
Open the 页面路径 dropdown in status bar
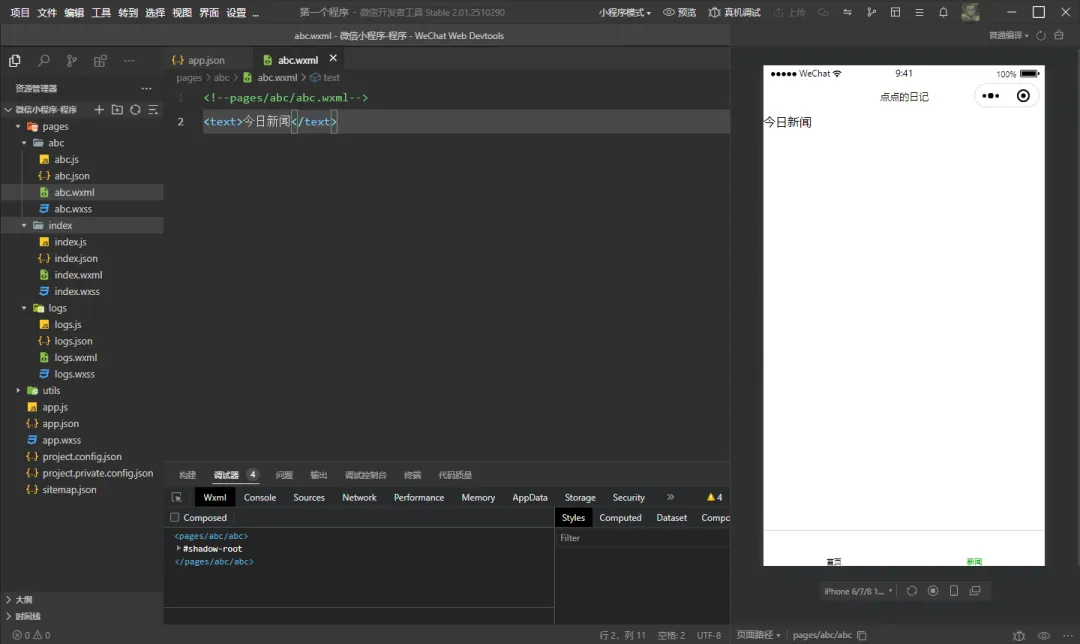(758, 635)
